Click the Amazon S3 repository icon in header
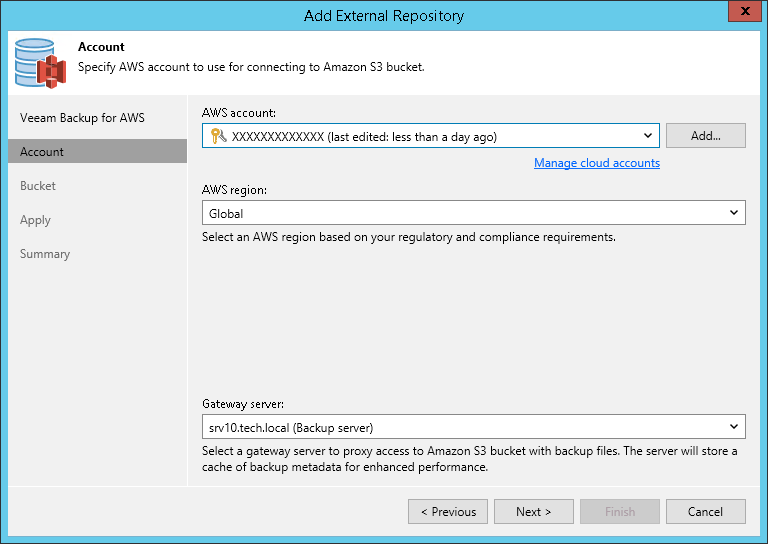Screen dimensions: 768x544 (x=40, y=63)
